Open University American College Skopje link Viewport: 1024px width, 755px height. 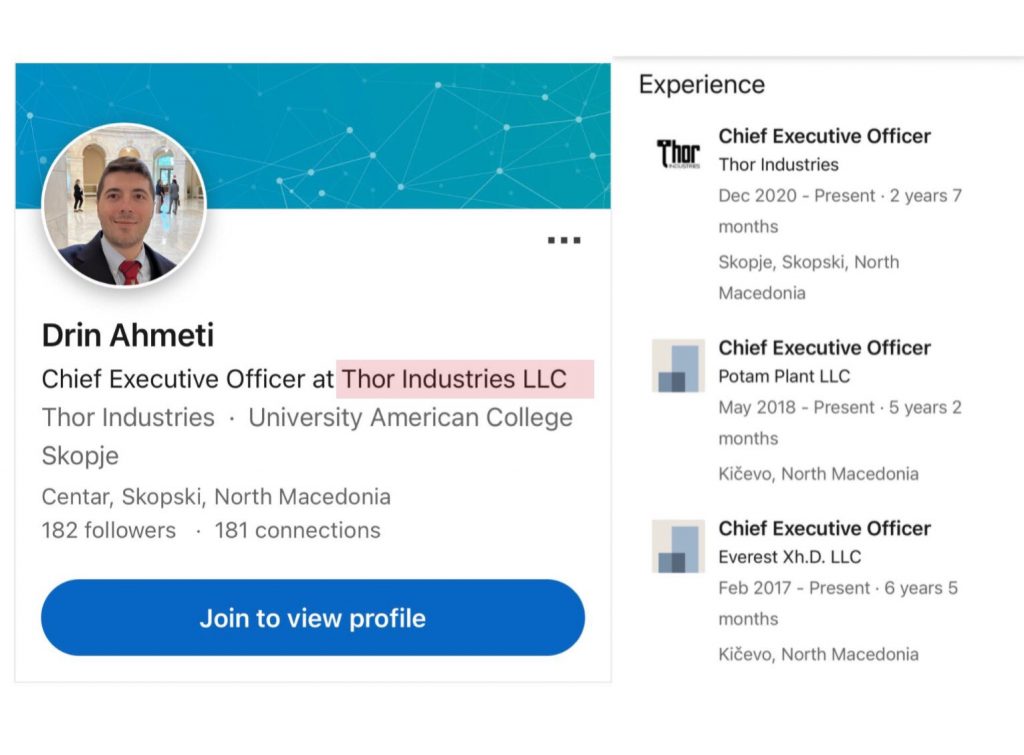pos(410,418)
